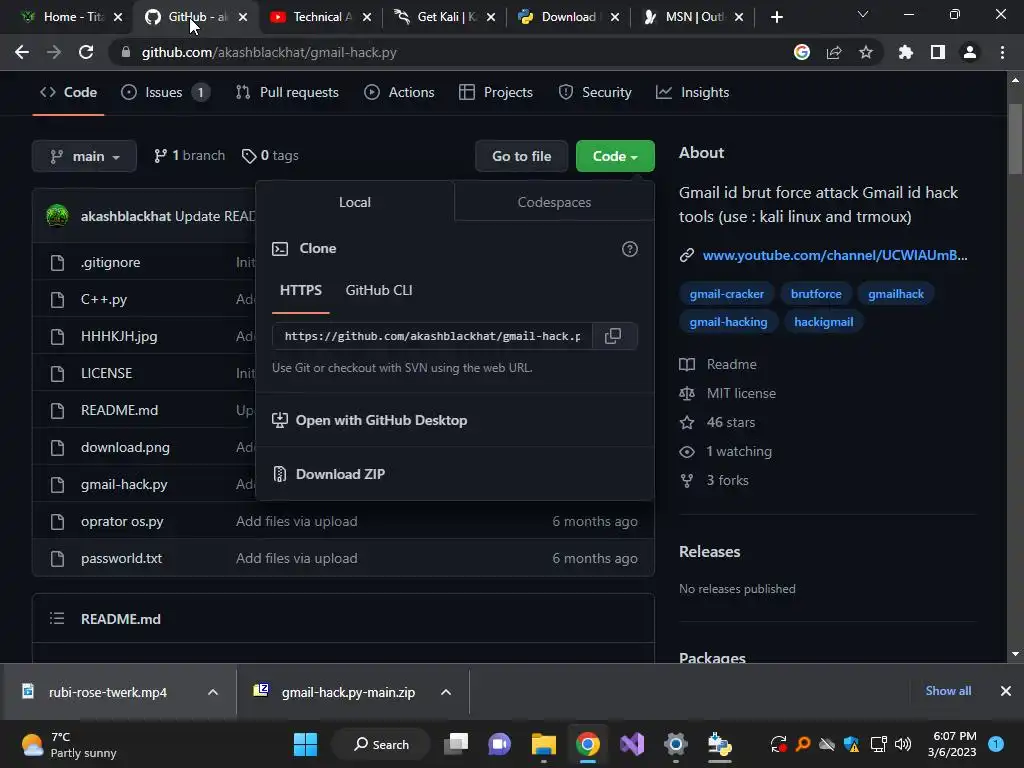
Task: Open the Insights tab
Action: [693, 93]
